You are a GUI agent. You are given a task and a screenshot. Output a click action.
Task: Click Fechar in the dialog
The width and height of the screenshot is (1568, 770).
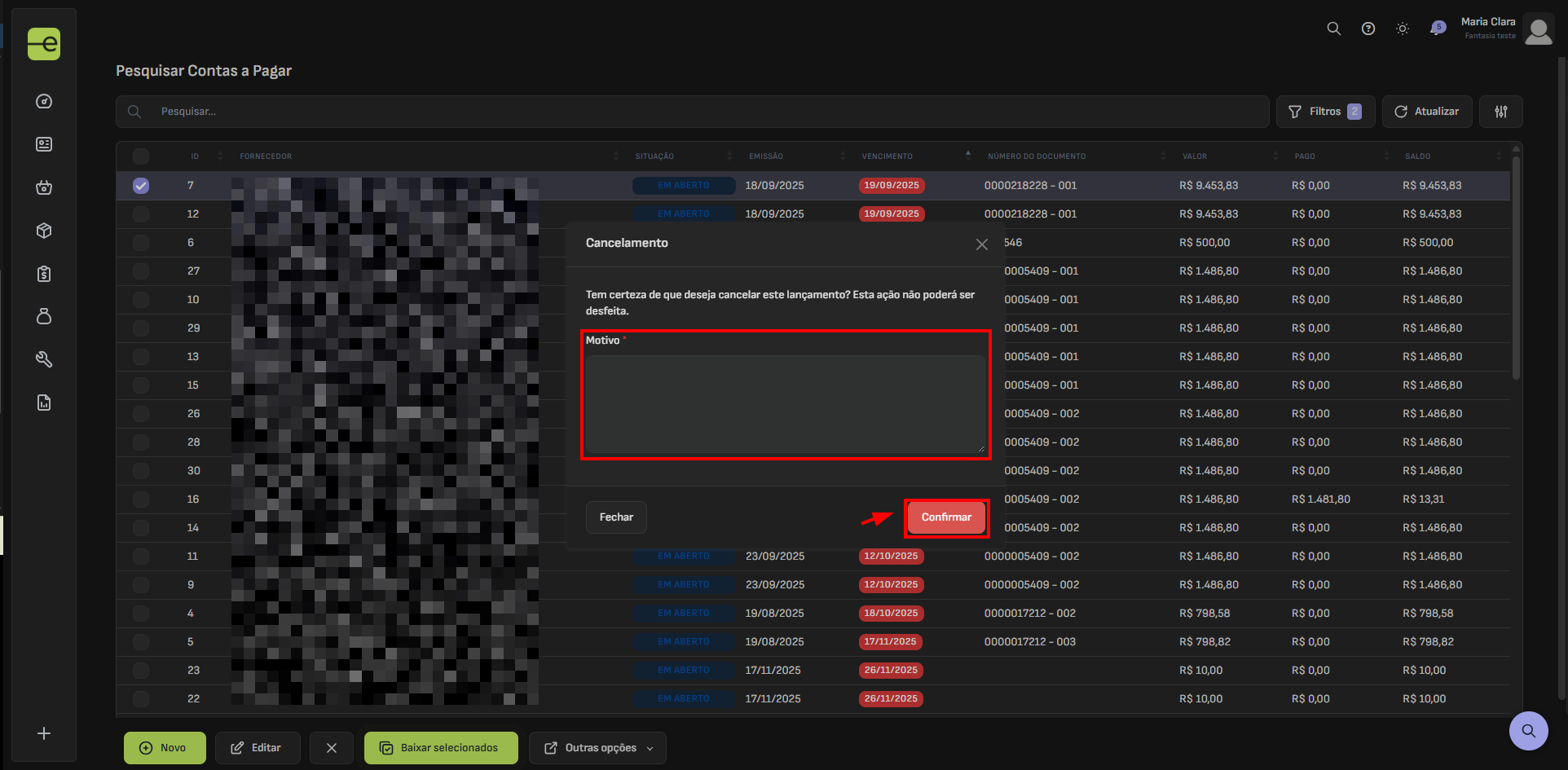[616, 517]
